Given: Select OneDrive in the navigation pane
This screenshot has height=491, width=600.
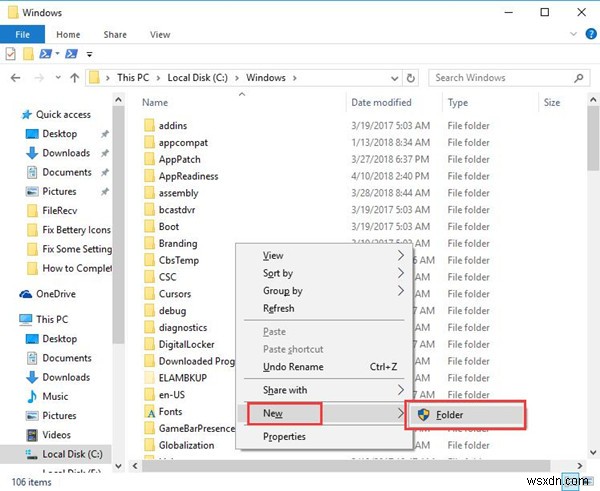Looking at the screenshot, I should [x=56, y=294].
